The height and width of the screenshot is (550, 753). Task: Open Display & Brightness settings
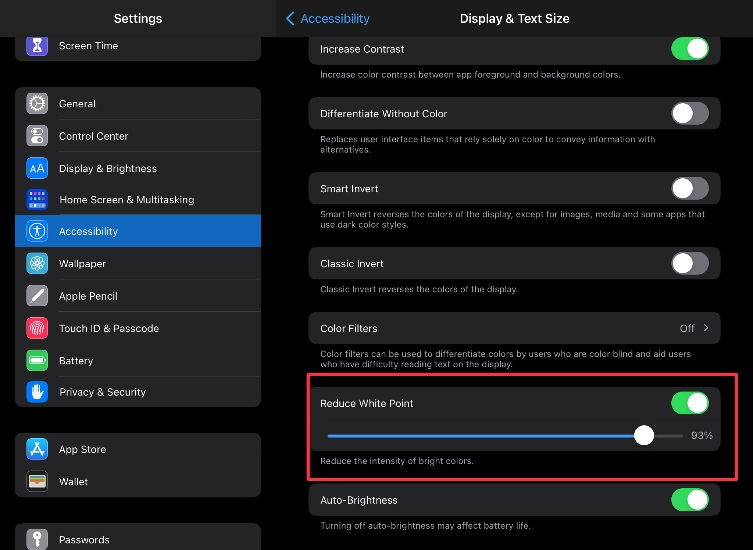coord(138,168)
